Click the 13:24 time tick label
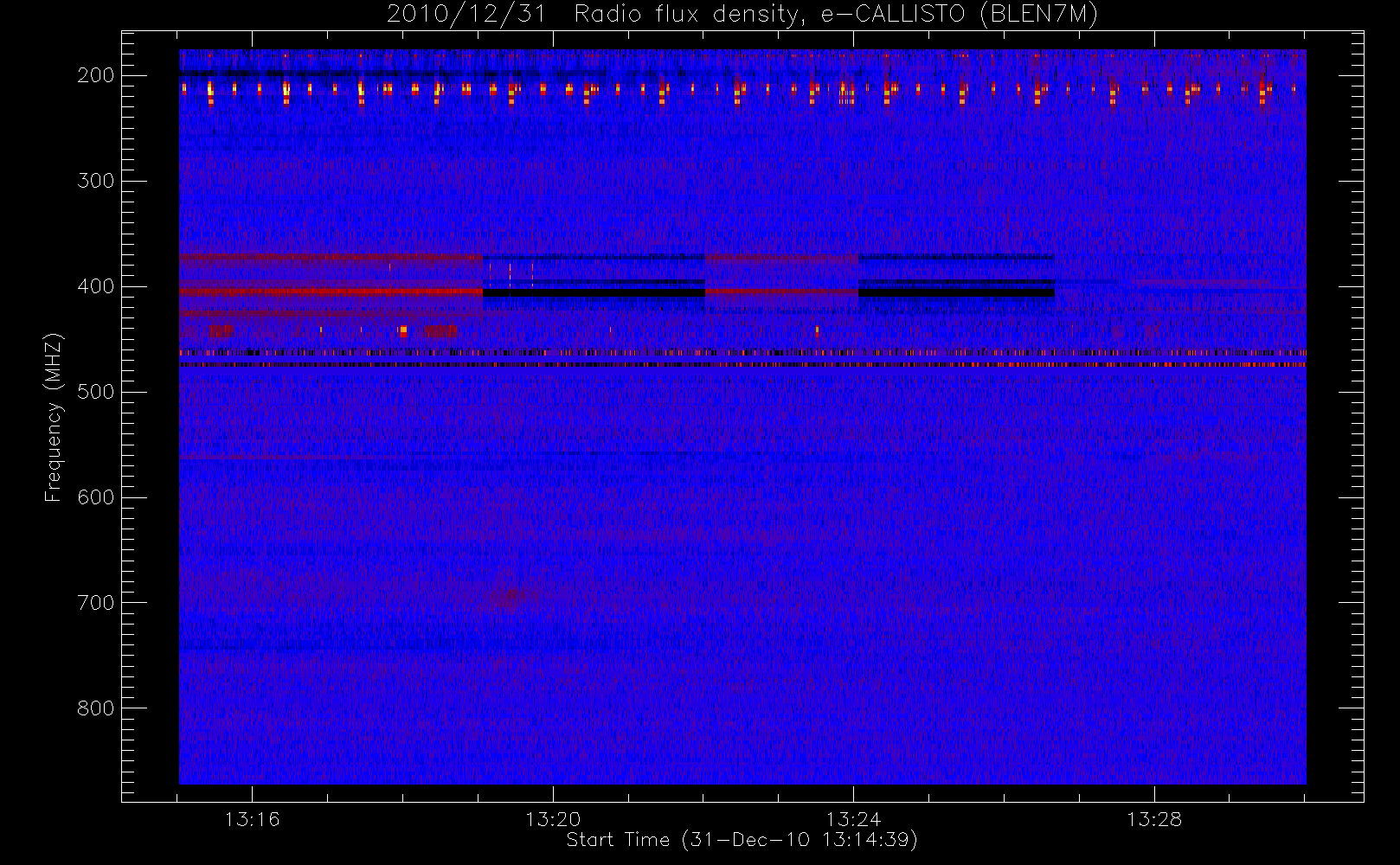The width and height of the screenshot is (1400, 865). coord(853,819)
